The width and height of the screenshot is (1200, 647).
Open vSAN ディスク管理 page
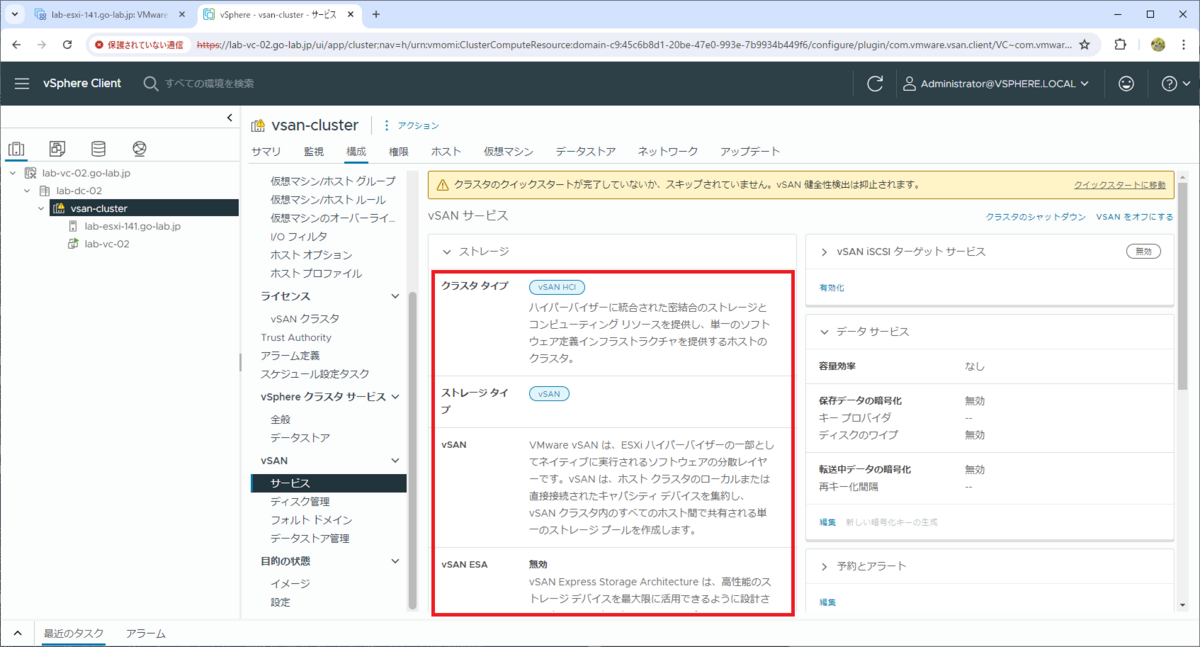click(299, 502)
